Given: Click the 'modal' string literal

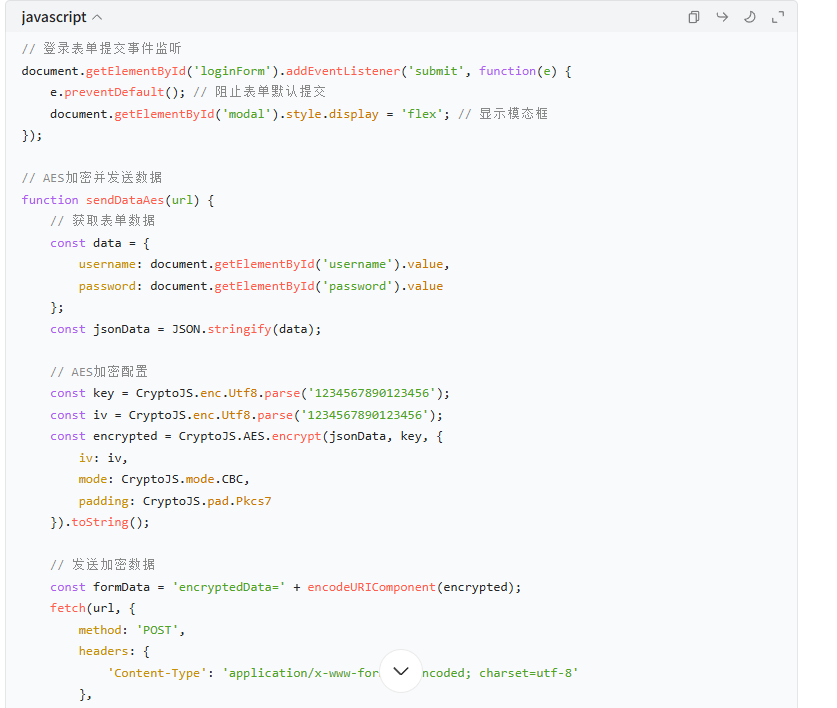Looking at the screenshot, I should pos(246,114).
